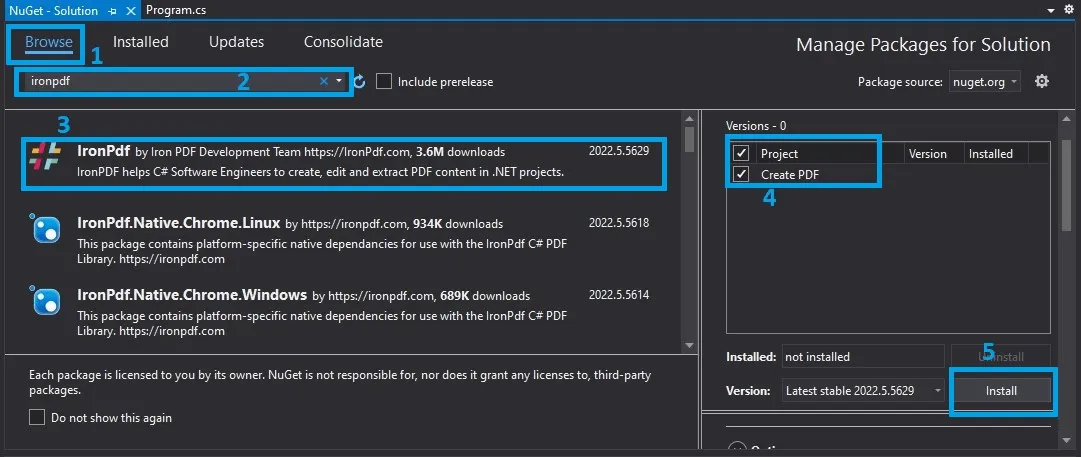Screen dimensions: 1081x457
Task: Open the Updates tab
Action: [236, 42]
